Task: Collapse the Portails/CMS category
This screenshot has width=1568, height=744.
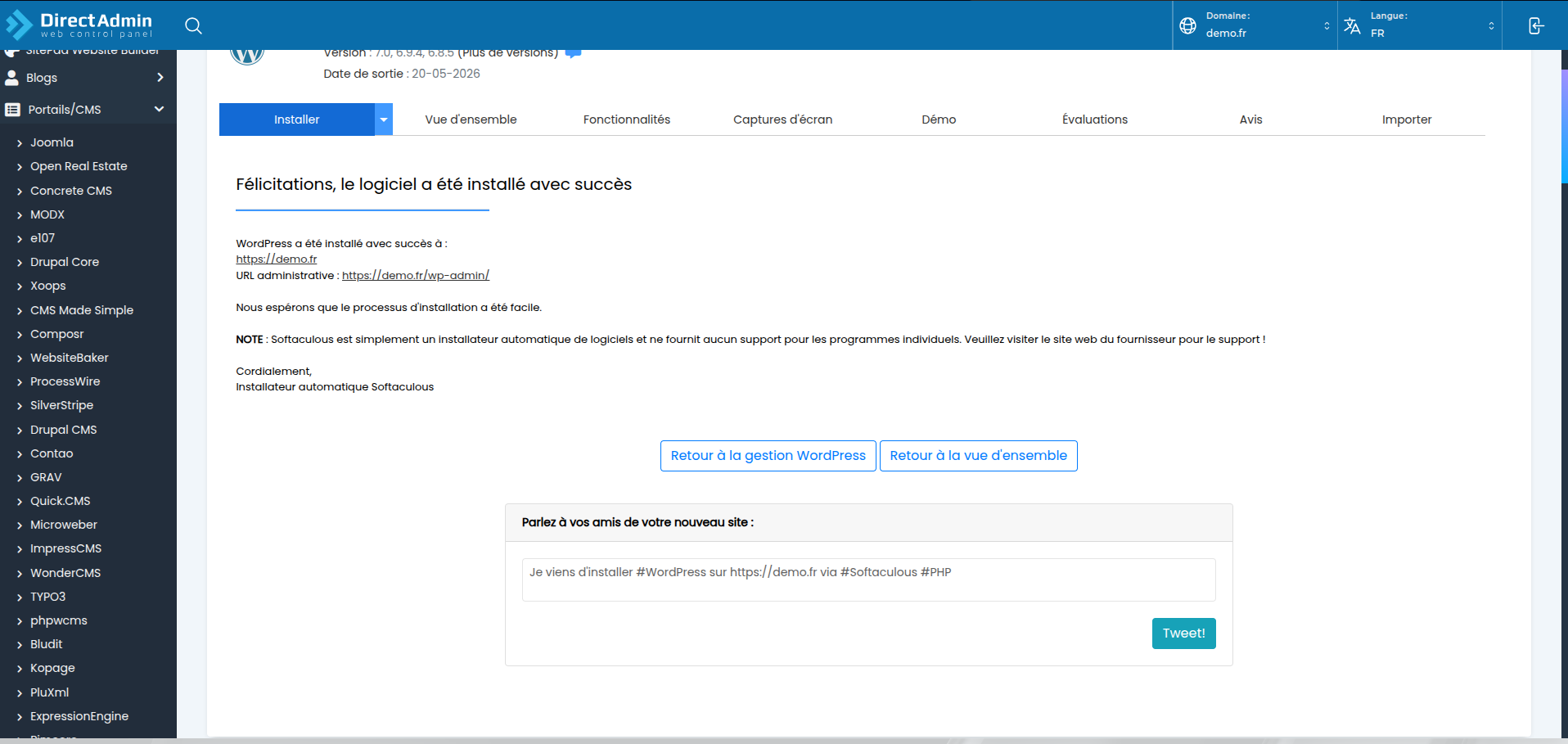Action: pyautogui.click(x=160, y=110)
